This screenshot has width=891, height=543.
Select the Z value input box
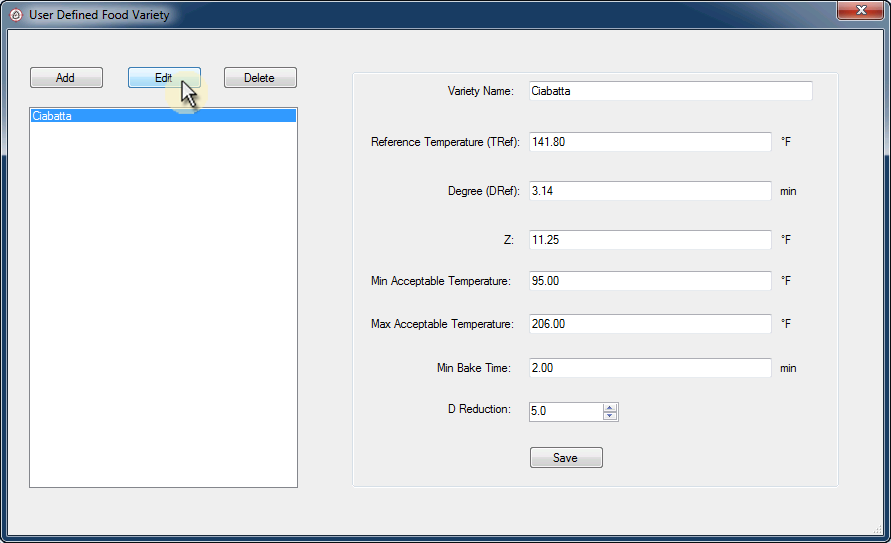click(650, 240)
